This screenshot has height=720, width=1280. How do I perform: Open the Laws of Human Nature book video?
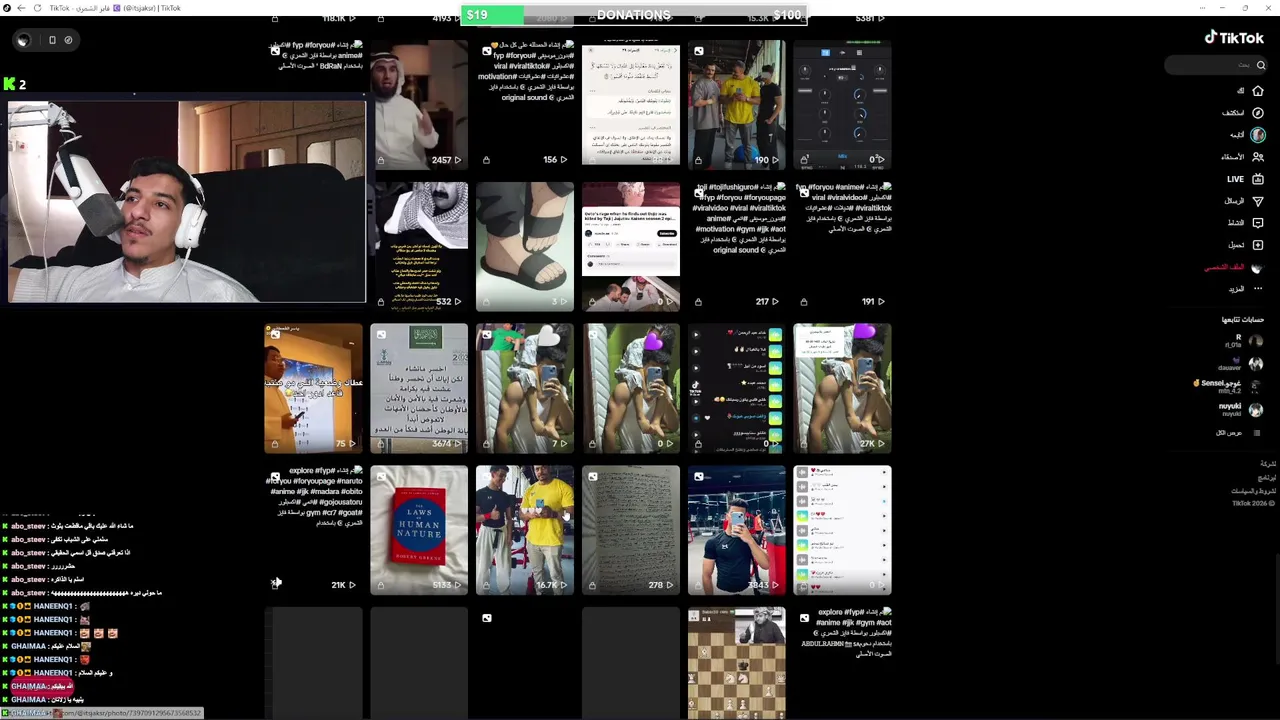[x=419, y=530]
